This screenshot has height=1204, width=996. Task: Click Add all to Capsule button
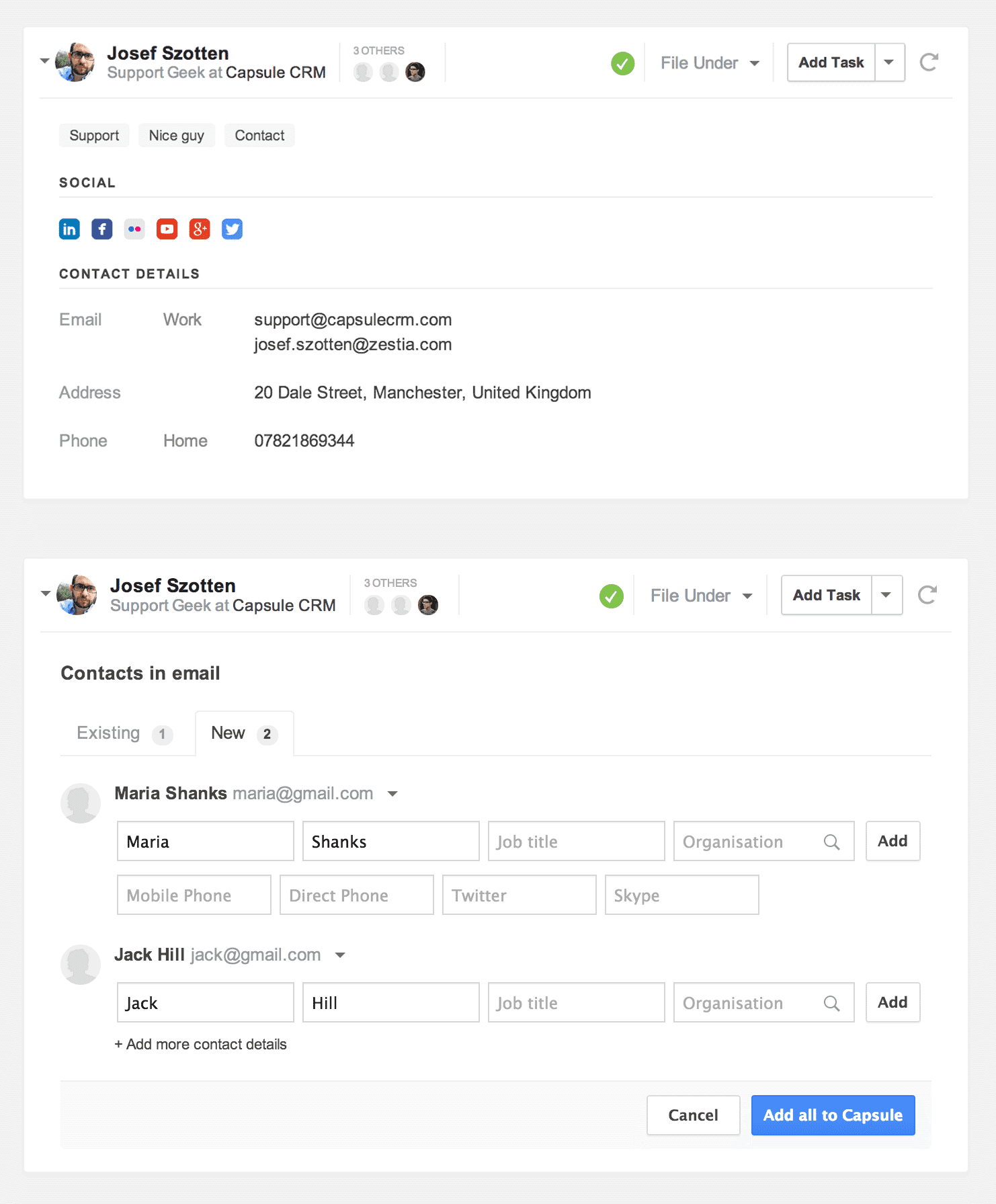click(x=833, y=1115)
